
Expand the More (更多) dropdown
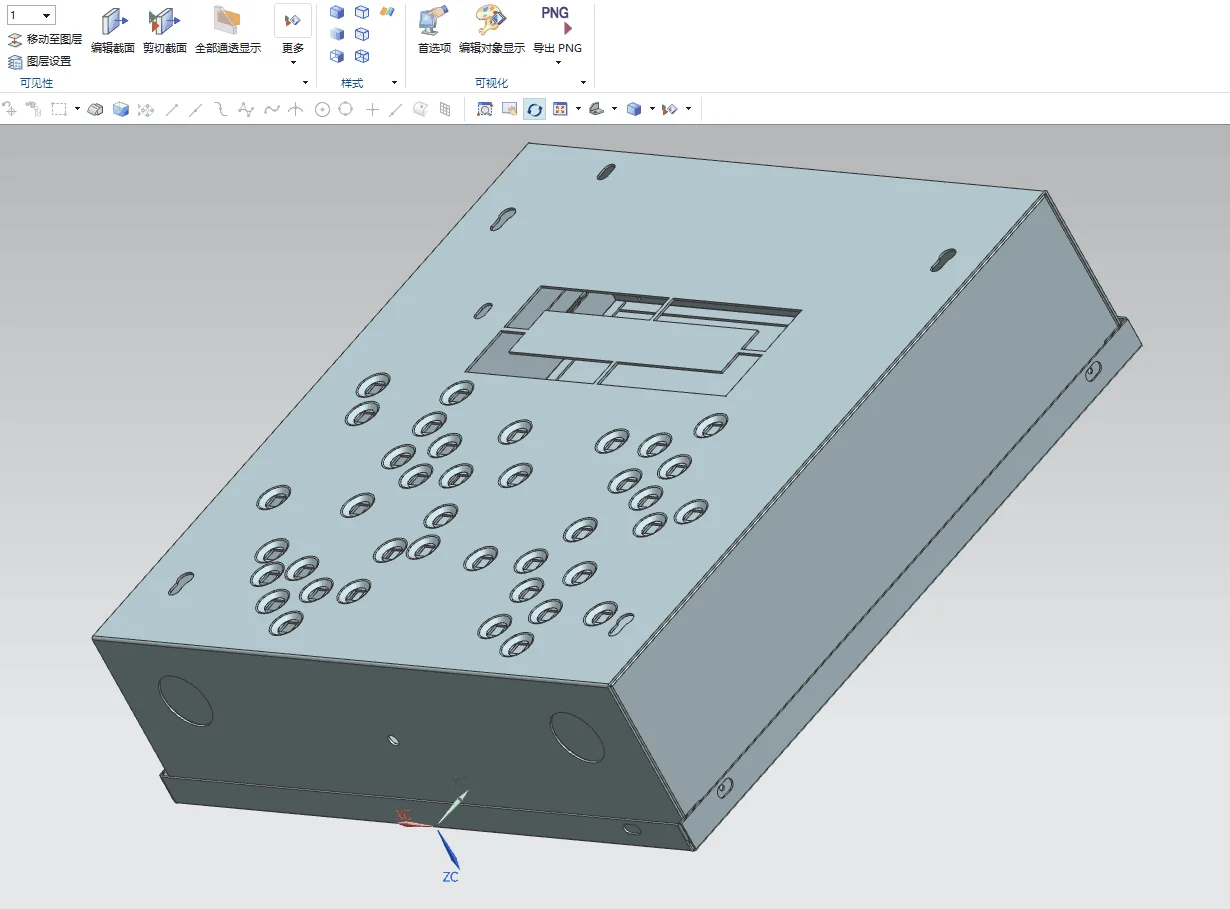pyautogui.click(x=293, y=62)
